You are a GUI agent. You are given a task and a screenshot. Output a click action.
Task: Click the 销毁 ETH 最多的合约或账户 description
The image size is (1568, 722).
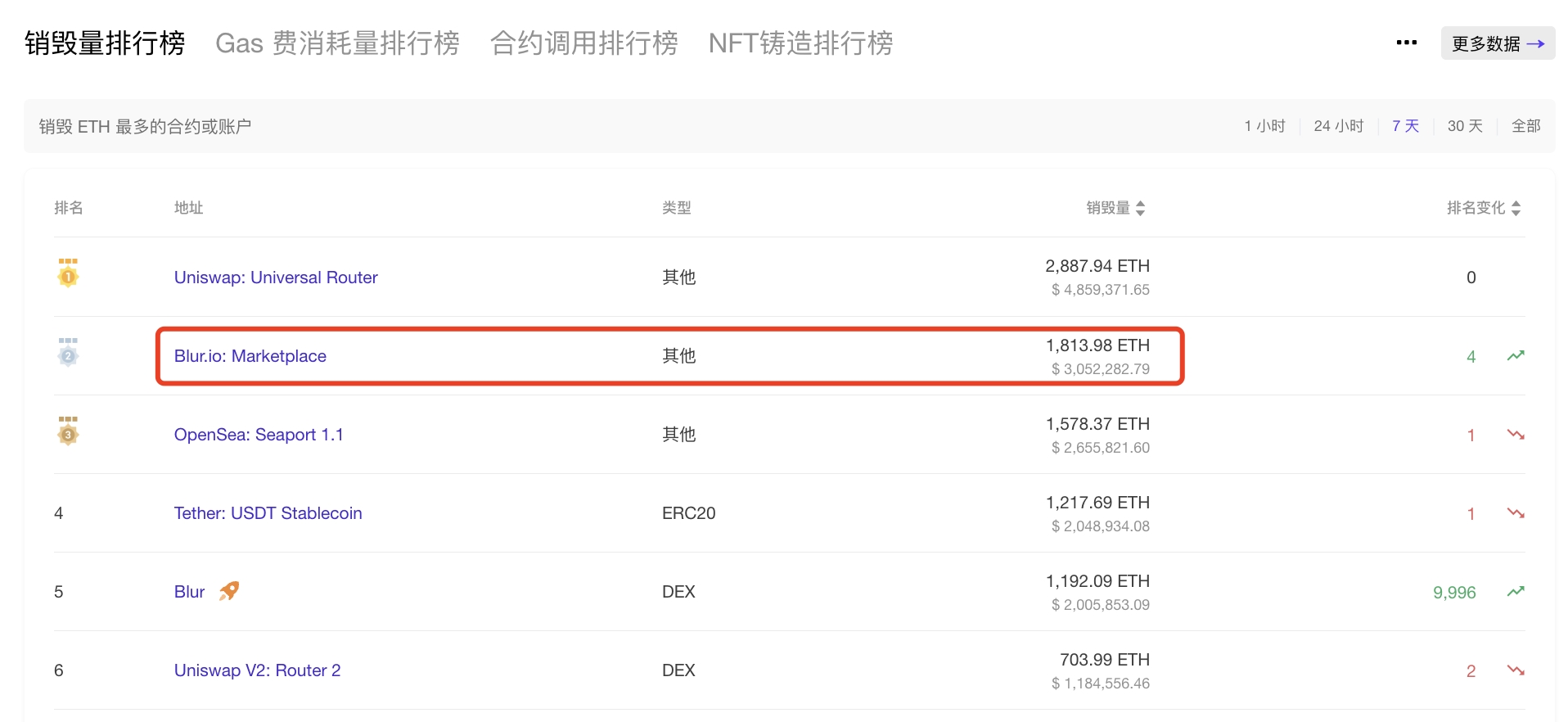(x=145, y=126)
